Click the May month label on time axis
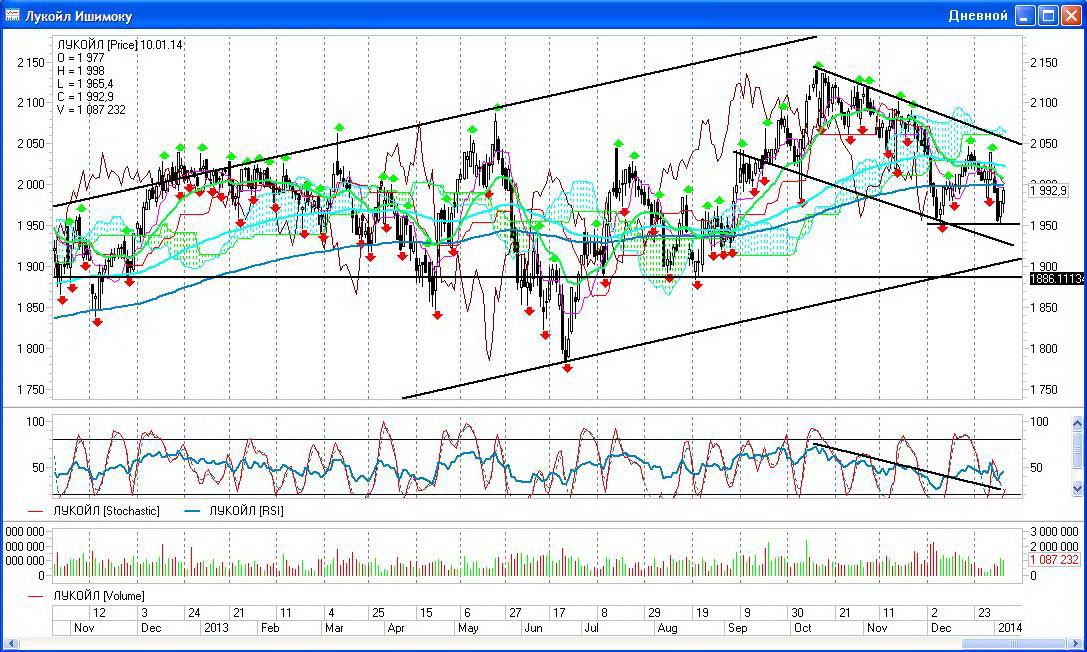This screenshot has height=652, width=1087. [x=468, y=628]
